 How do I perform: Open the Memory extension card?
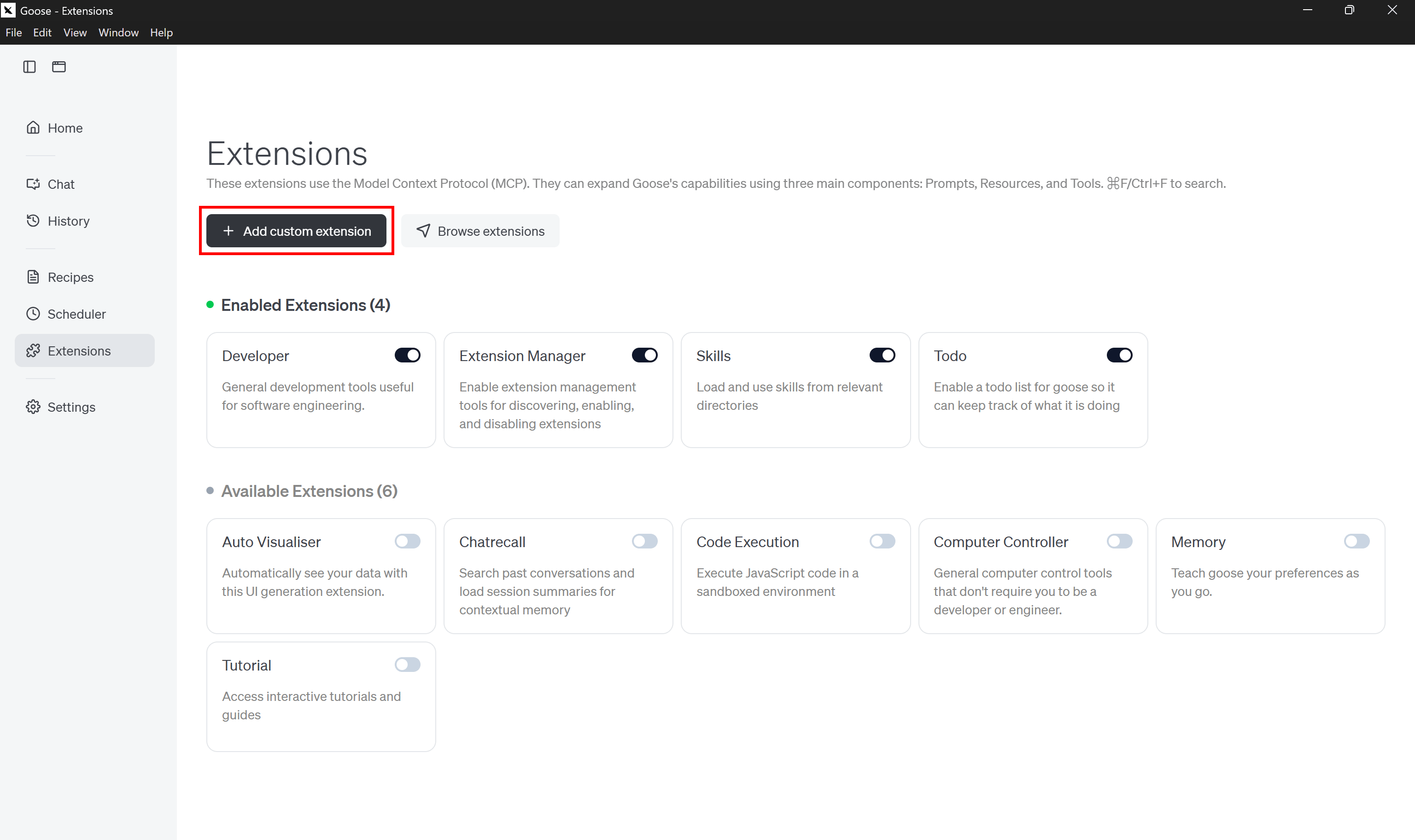point(1270,576)
